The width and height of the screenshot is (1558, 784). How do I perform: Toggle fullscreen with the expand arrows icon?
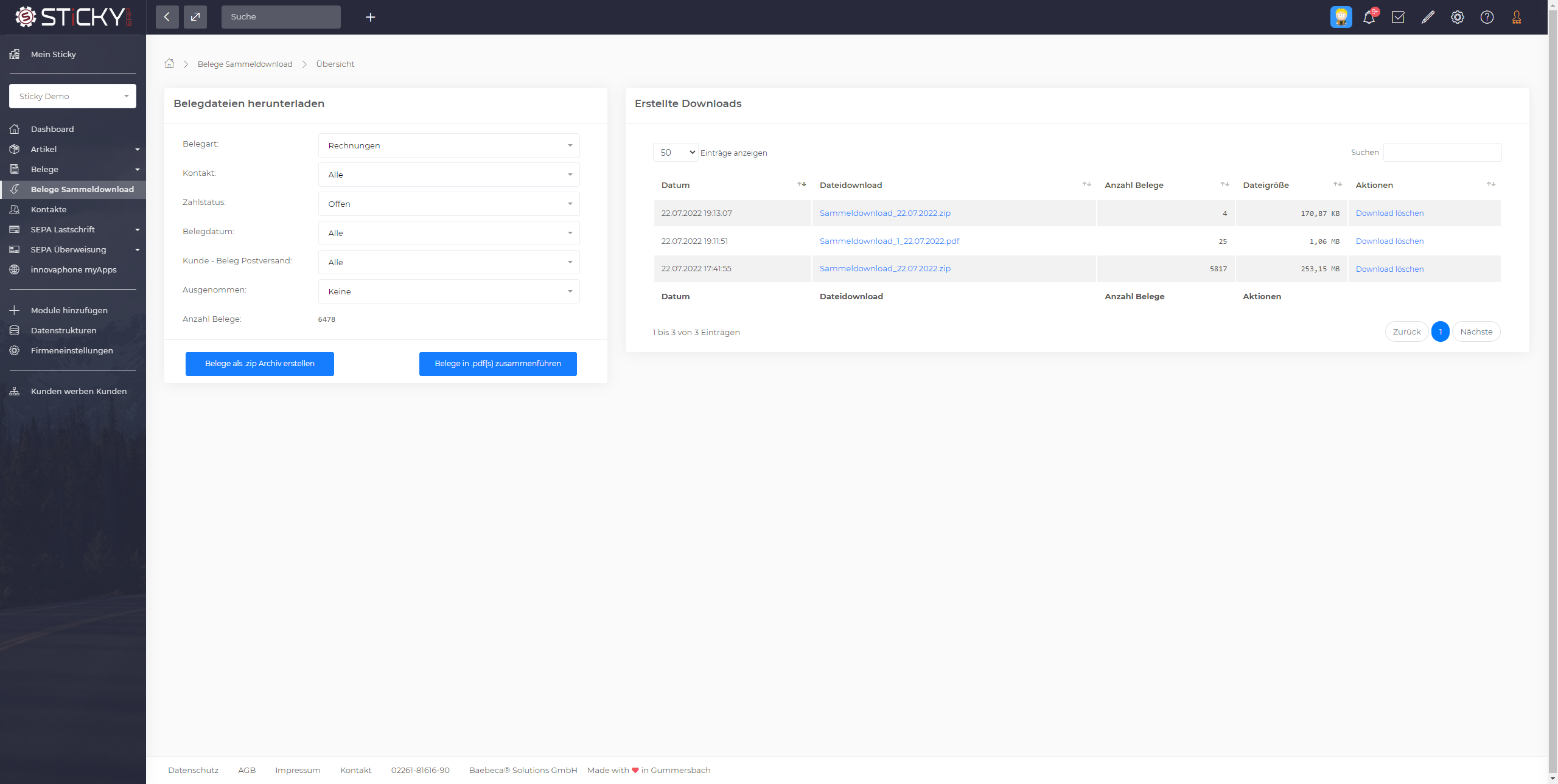tap(195, 17)
